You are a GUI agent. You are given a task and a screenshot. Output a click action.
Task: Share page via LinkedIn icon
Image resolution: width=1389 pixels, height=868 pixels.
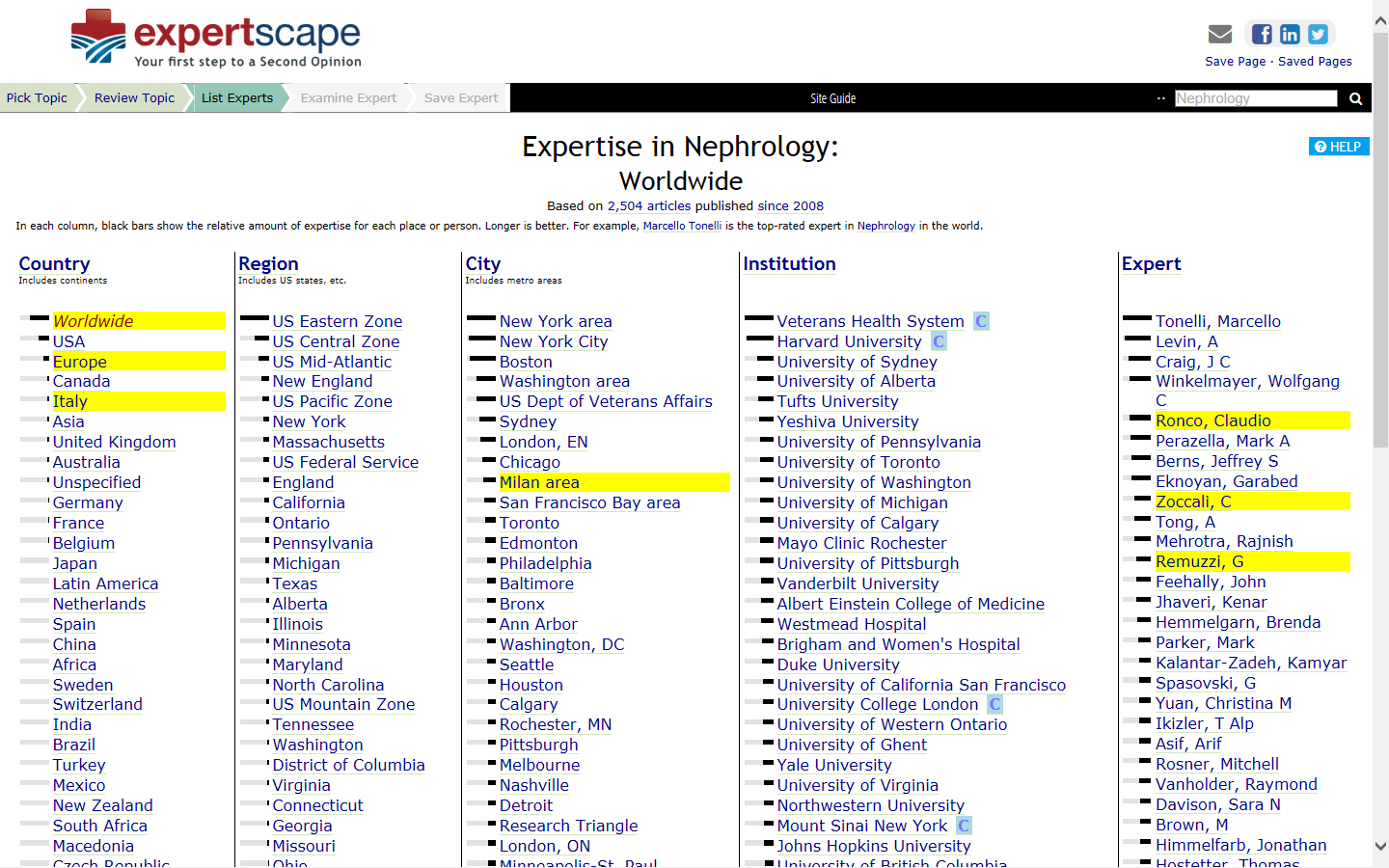pyautogui.click(x=1290, y=35)
